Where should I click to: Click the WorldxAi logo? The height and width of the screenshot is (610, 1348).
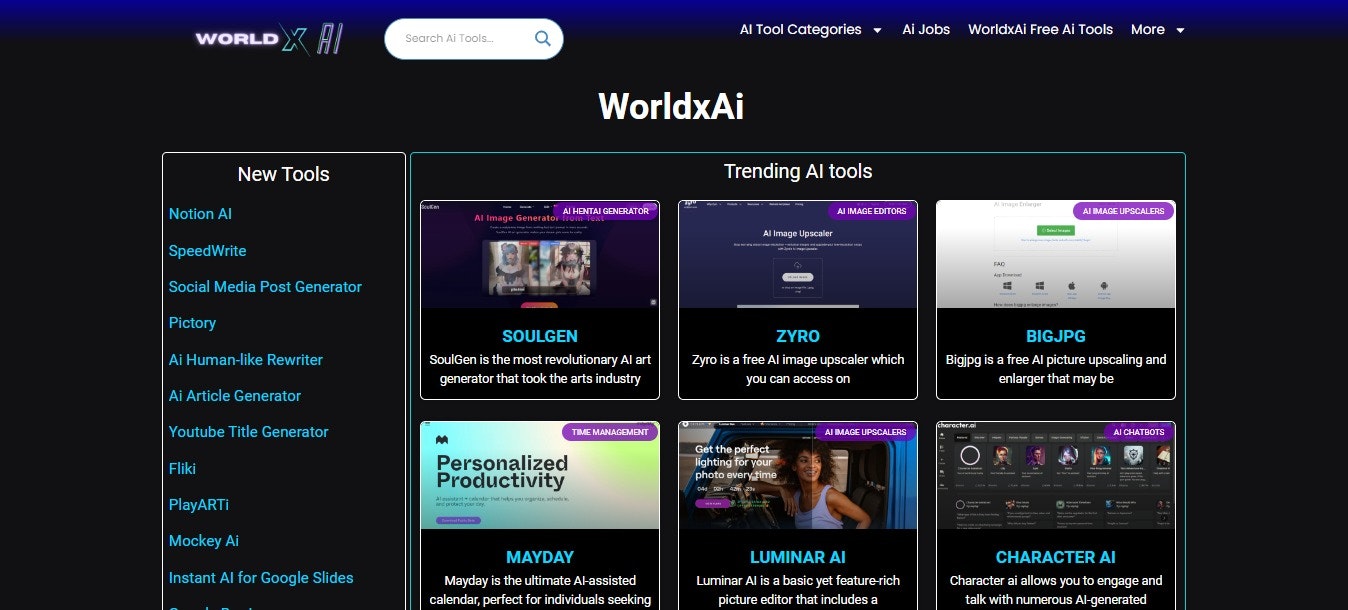pyautogui.click(x=266, y=38)
